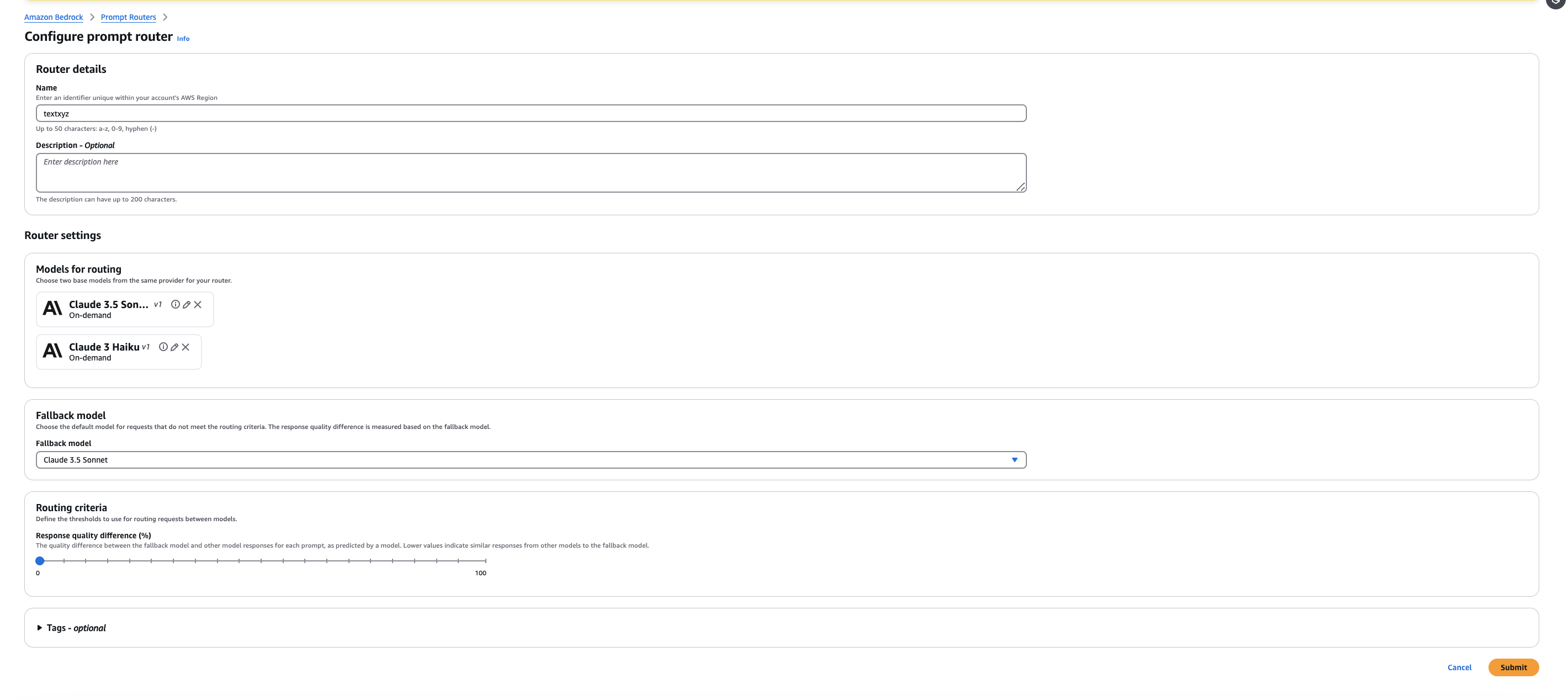Viewport: 1568px width, 700px height.
Task: Cancel the prompt router configuration
Action: click(1459, 667)
